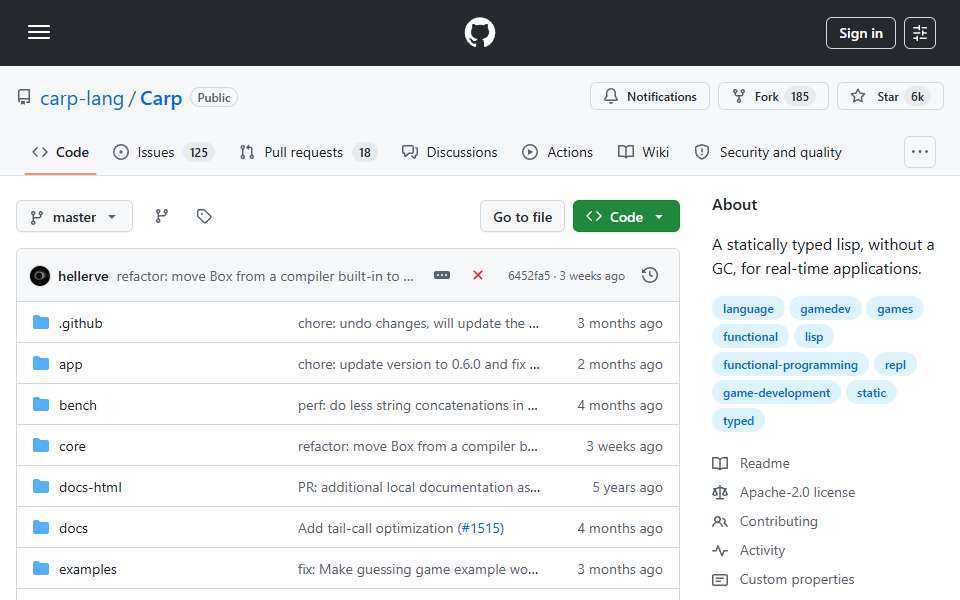View branches via the branch icon
Screen dimensions: 960x600
coord(162,216)
